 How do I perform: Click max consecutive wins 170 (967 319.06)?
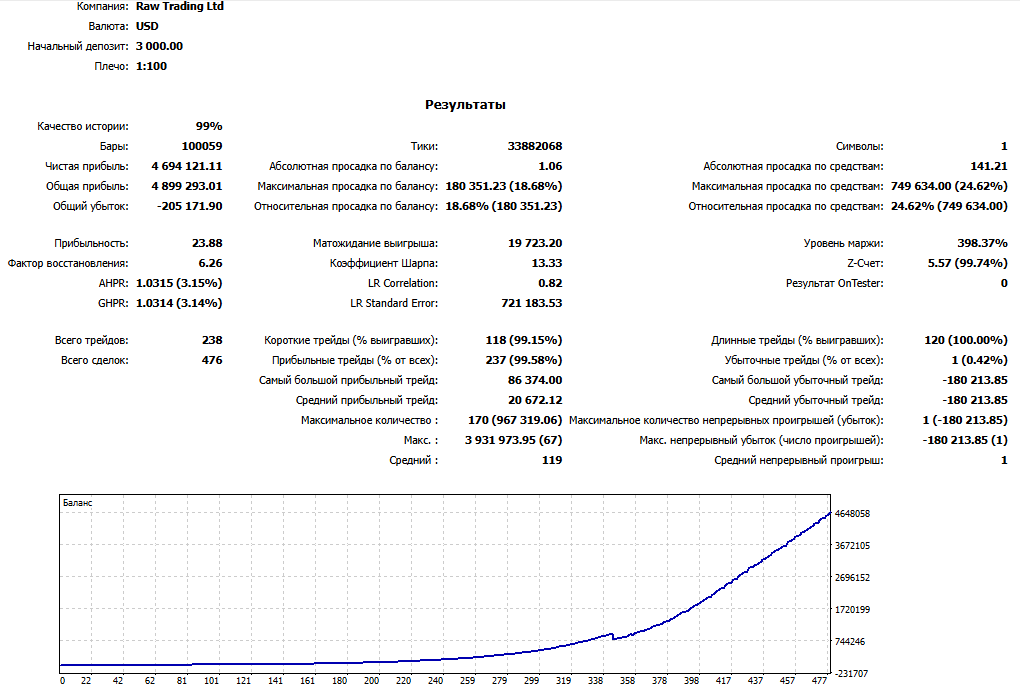[515, 420]
